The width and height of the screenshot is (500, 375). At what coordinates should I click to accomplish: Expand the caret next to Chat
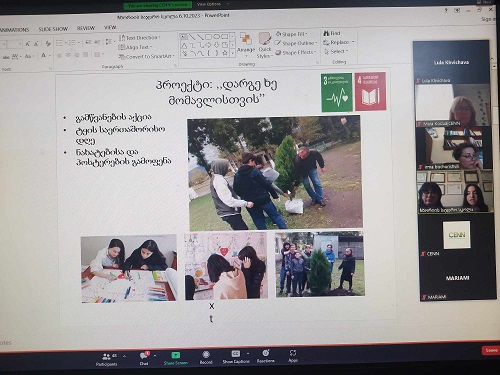point(155,356)
